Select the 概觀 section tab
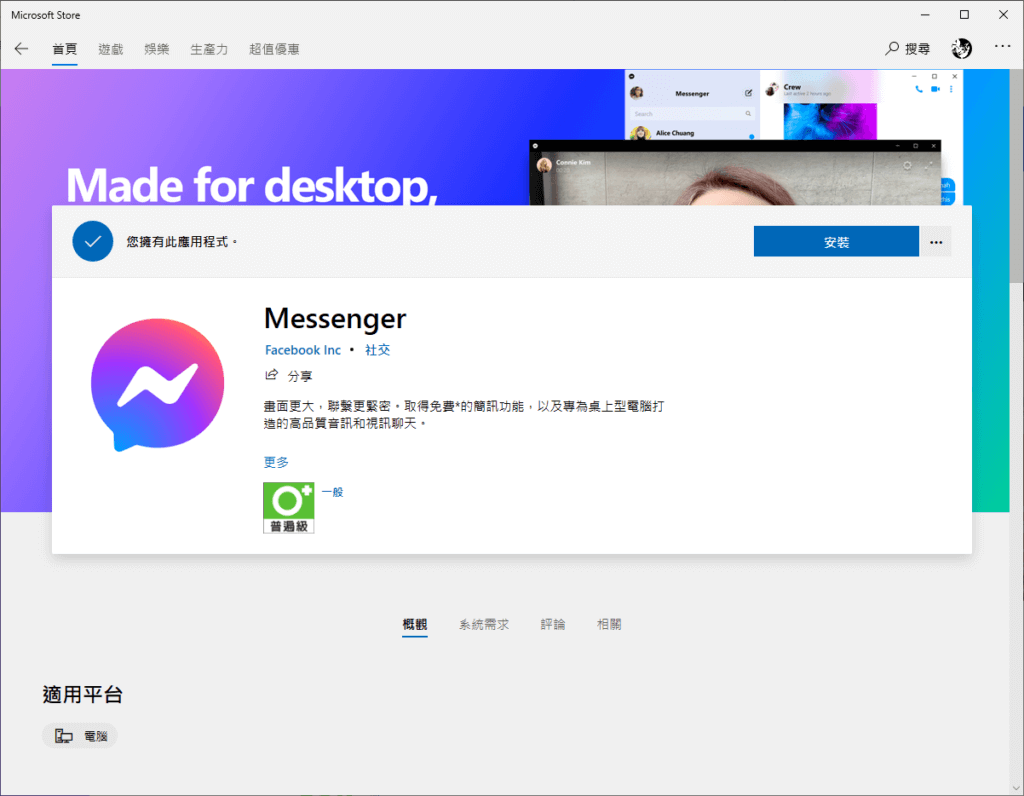Screen dimensions: 1024x796 415,625
